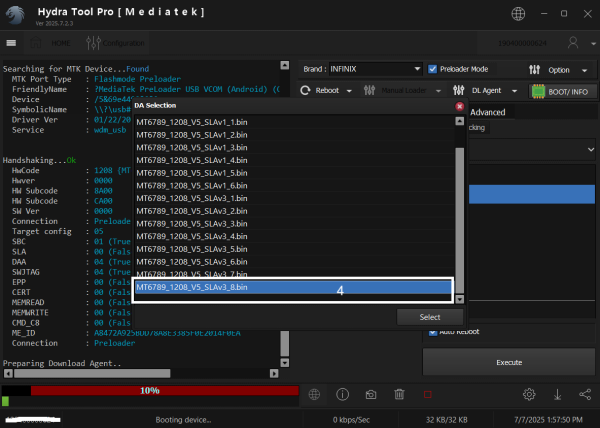The height and width of the screenshot is (428, 600).
Task: Click the account ID 190400000624
Action: (x=522, y=43)
